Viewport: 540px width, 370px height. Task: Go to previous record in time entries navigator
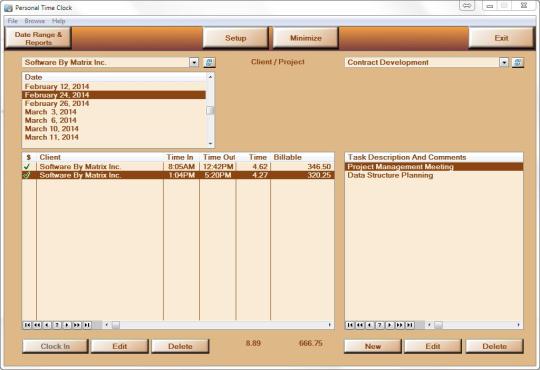tap(47, 325)
